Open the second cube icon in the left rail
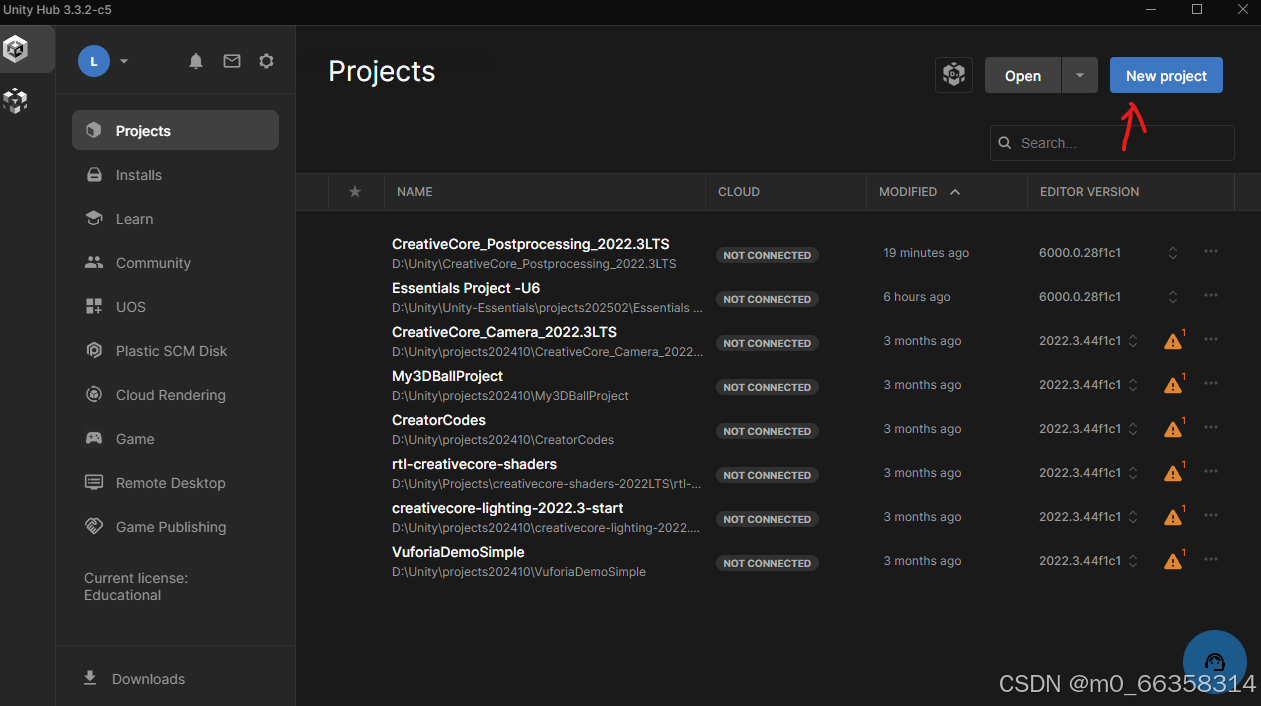Image resolution: width=1261 pixels, height=706 pixels. (16, 100)
